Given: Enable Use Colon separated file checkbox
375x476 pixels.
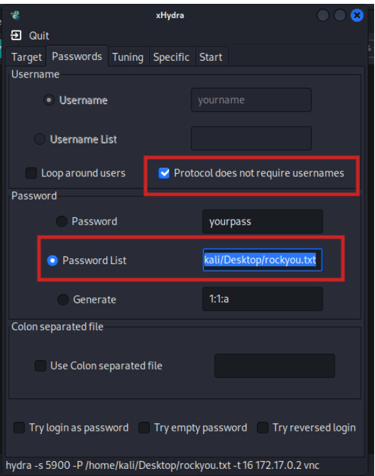Looking at the screenshot, I should tap(41, 366).
